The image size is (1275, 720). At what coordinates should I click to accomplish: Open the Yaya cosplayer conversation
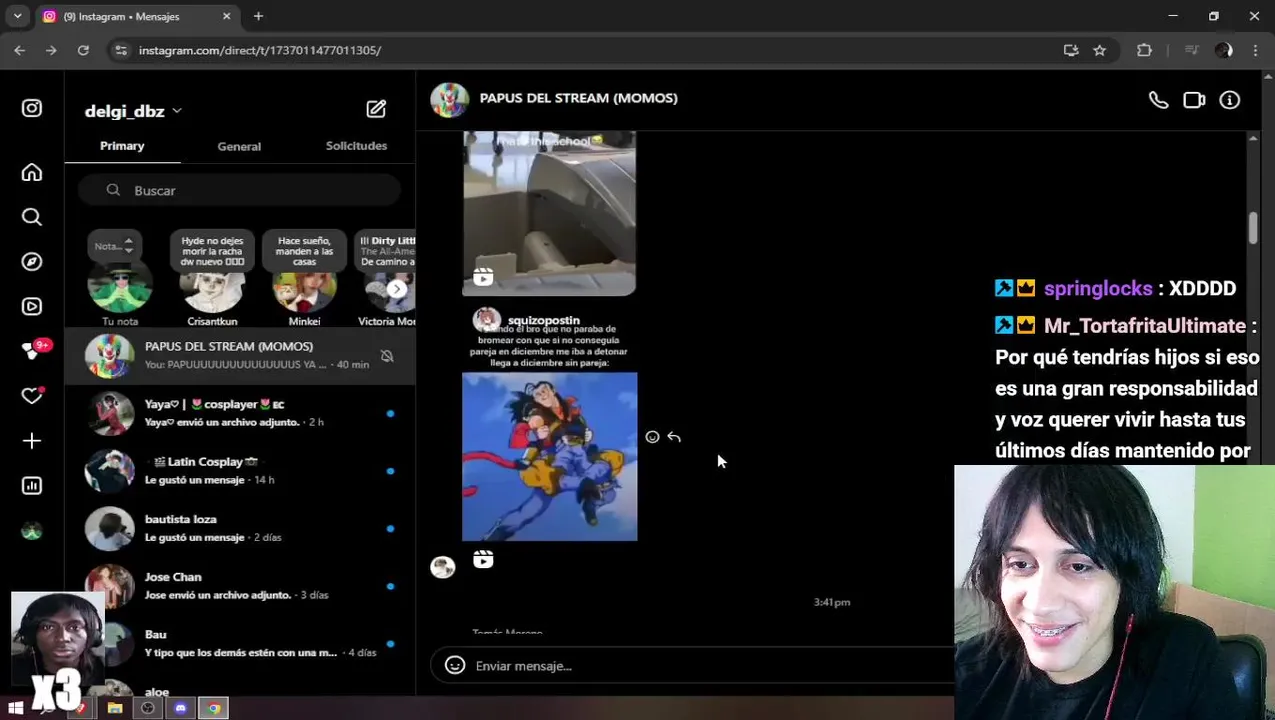click(240, 413)
